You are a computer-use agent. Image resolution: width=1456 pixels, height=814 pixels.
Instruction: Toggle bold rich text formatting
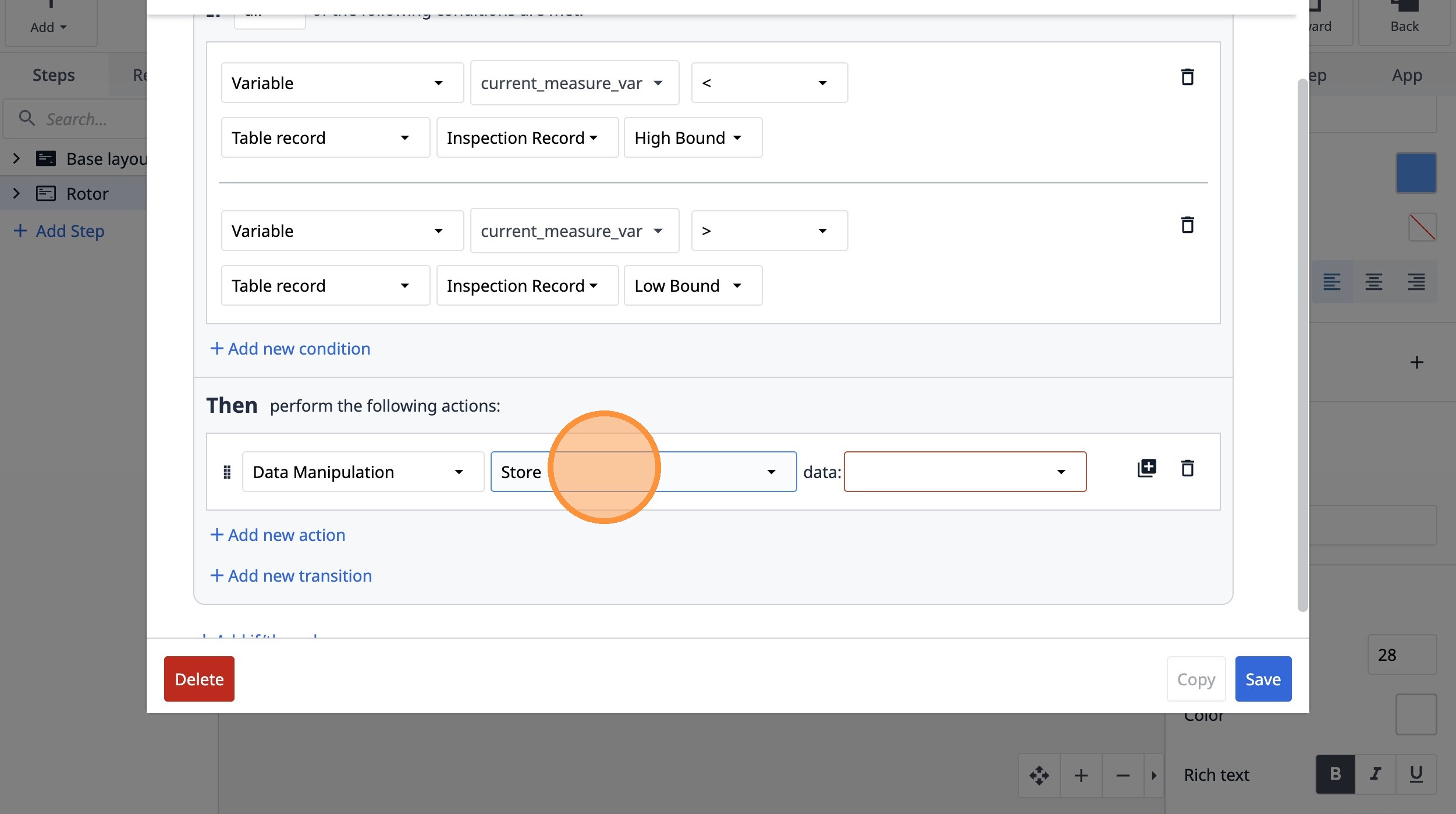click(x=1335, y=774)
